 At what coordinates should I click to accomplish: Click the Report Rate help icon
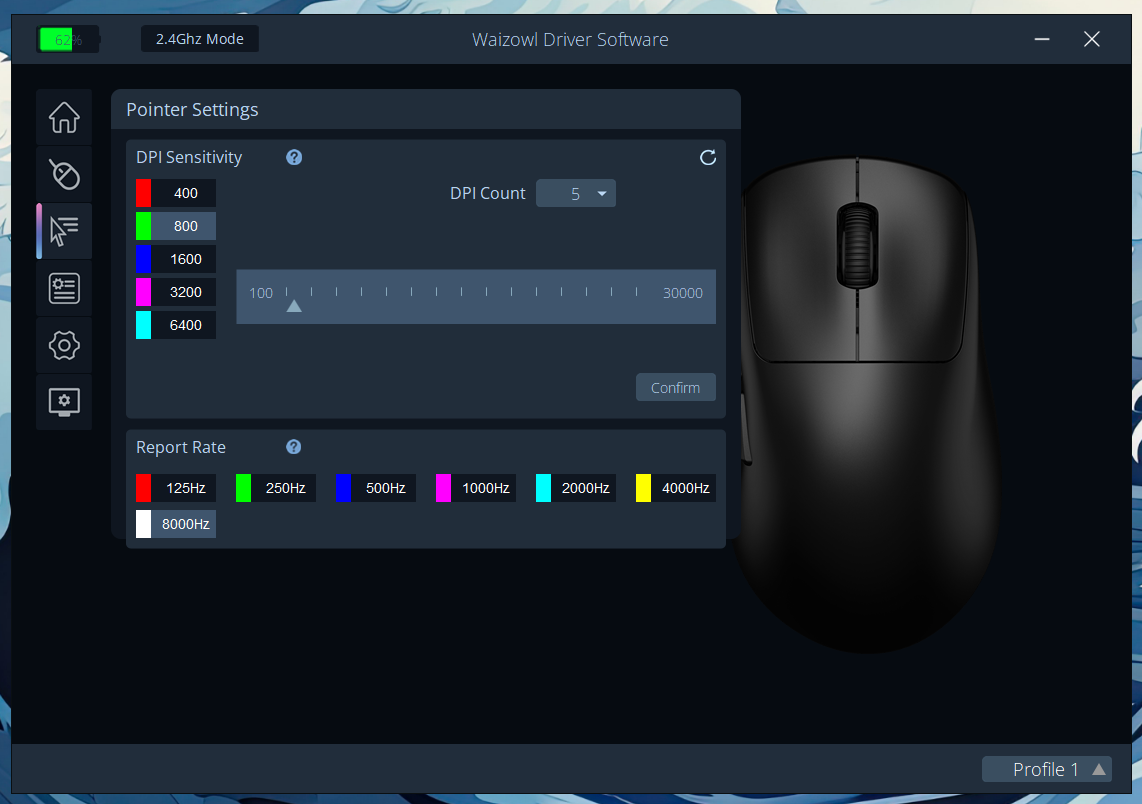[294, 447]
